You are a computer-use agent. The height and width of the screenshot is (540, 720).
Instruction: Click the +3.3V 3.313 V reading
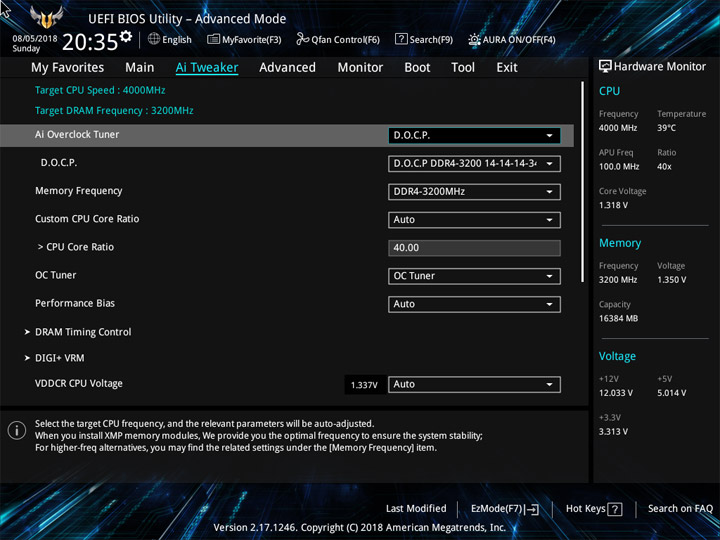[613, 432]
